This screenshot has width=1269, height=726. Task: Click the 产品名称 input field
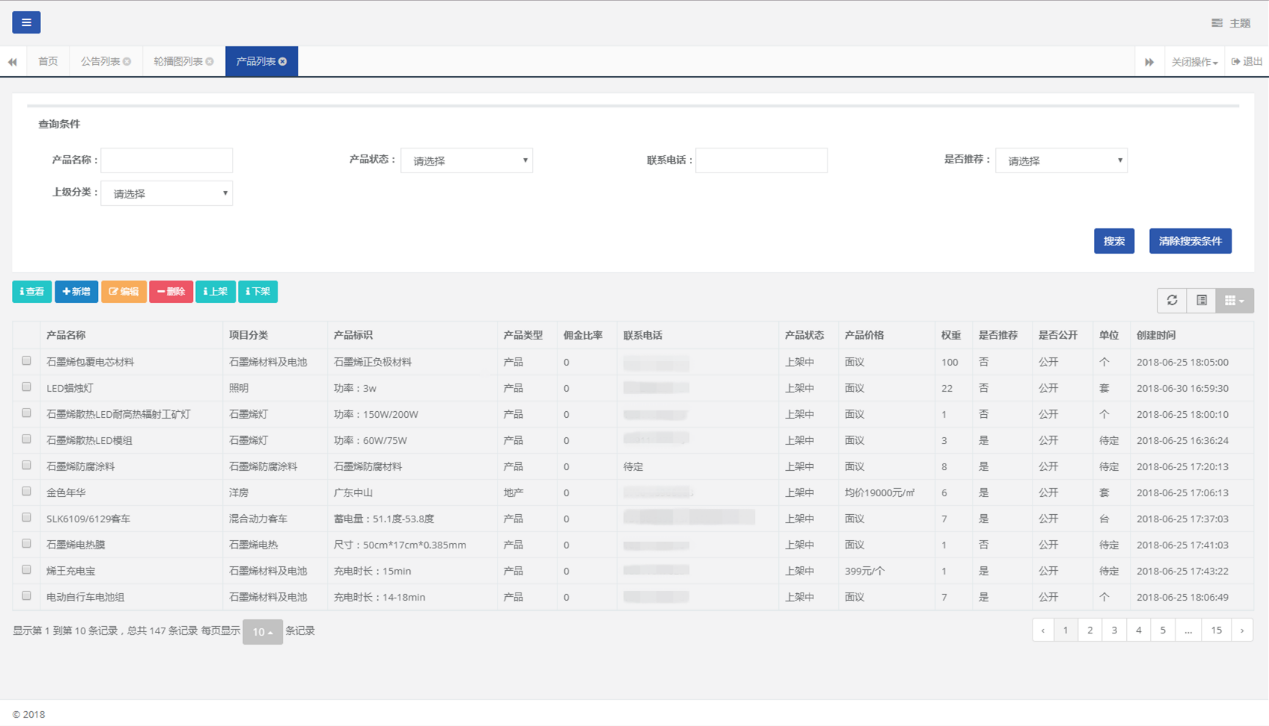(x=166, y=160)
